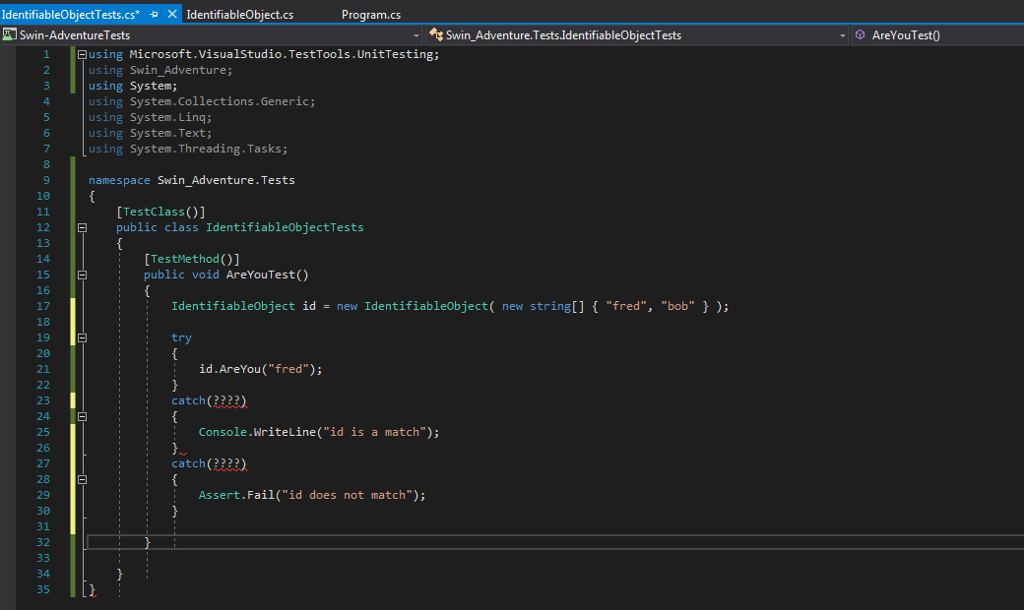Click the class icon beside Swin_Adventure.Tests.IdentifiableObjectTests
Image resolution: width=1024 pixels, height=610 pixels.
[x=435, y=35]
